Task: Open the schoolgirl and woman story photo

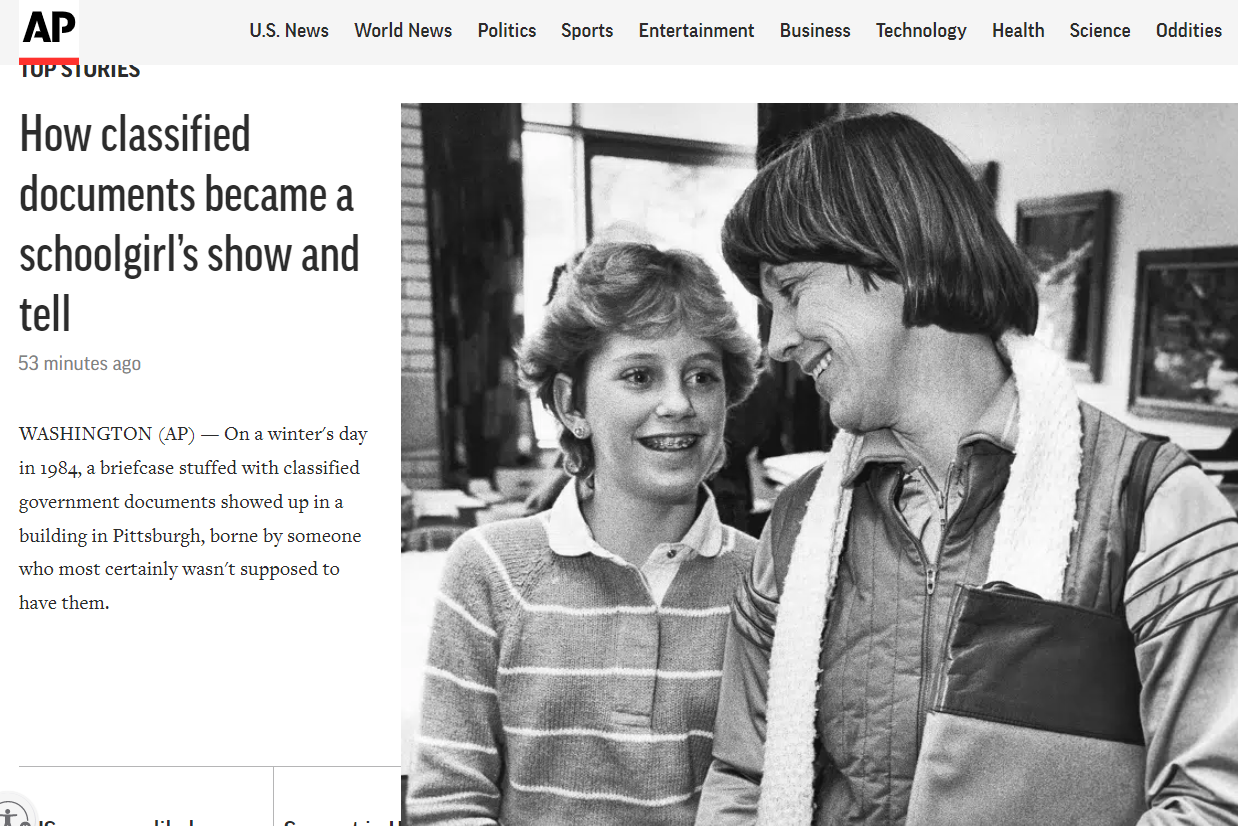Action: click(819, 464)
